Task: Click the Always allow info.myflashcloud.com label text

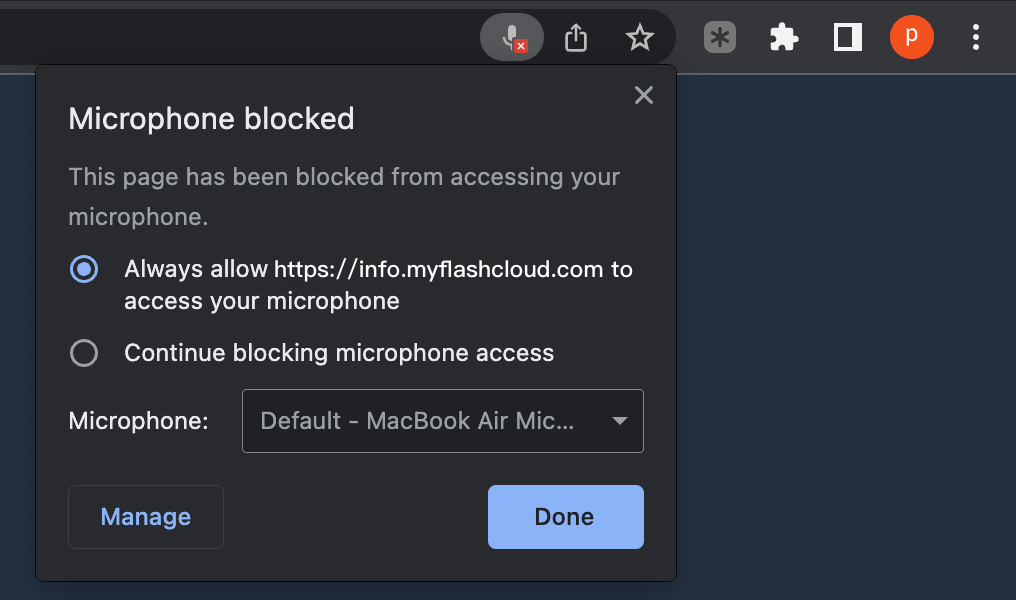Action: [378, 285]
